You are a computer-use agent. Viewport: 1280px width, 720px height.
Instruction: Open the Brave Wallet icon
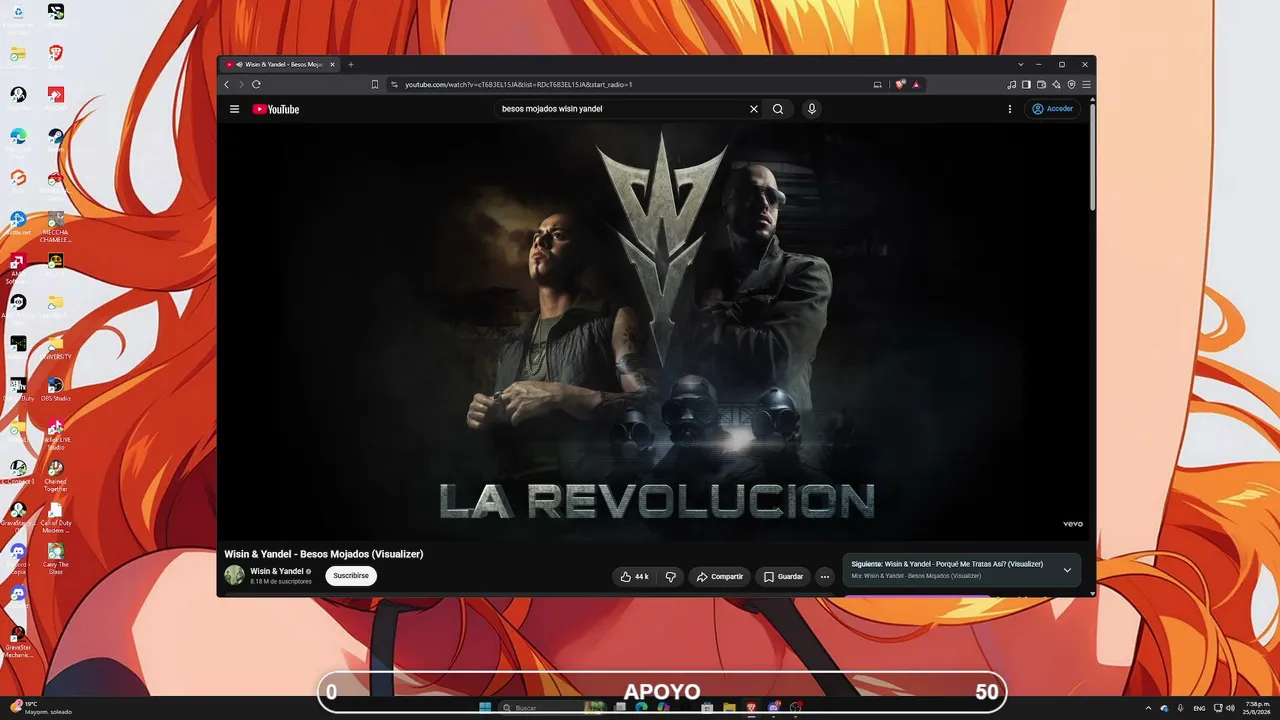pyautogui.click(x=1041, y=84)
